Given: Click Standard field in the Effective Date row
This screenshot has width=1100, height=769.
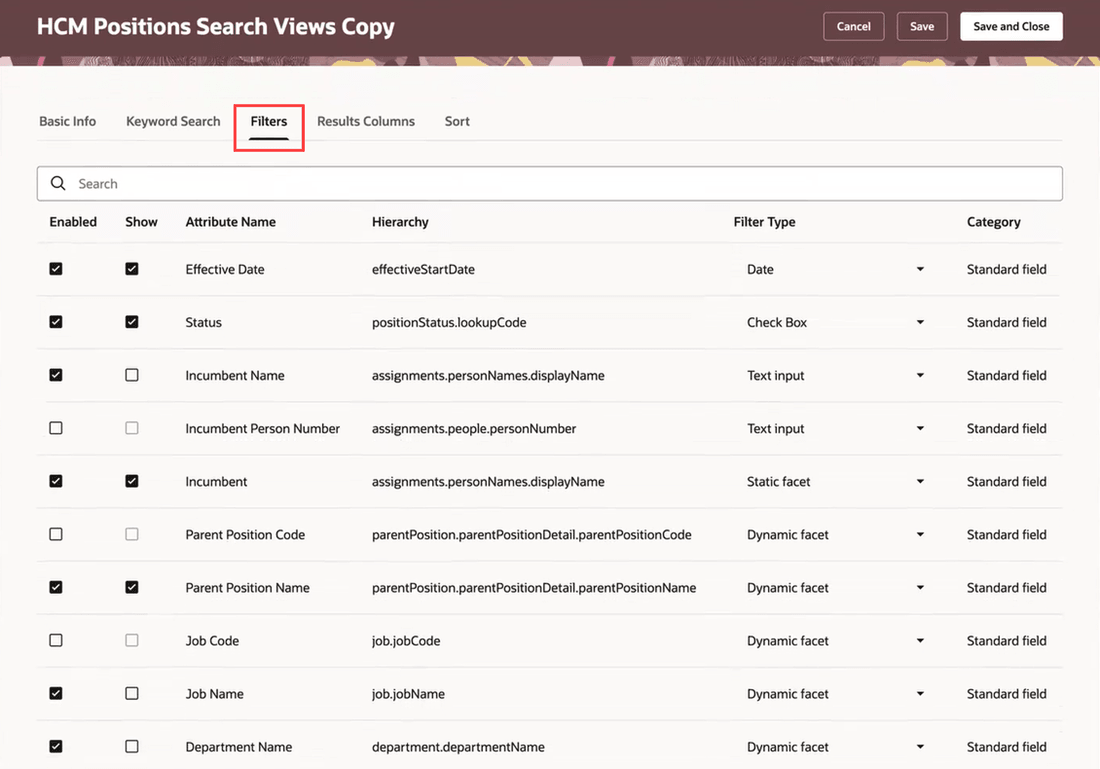Looking at the screenshot, I should [x=1006, y=269].
